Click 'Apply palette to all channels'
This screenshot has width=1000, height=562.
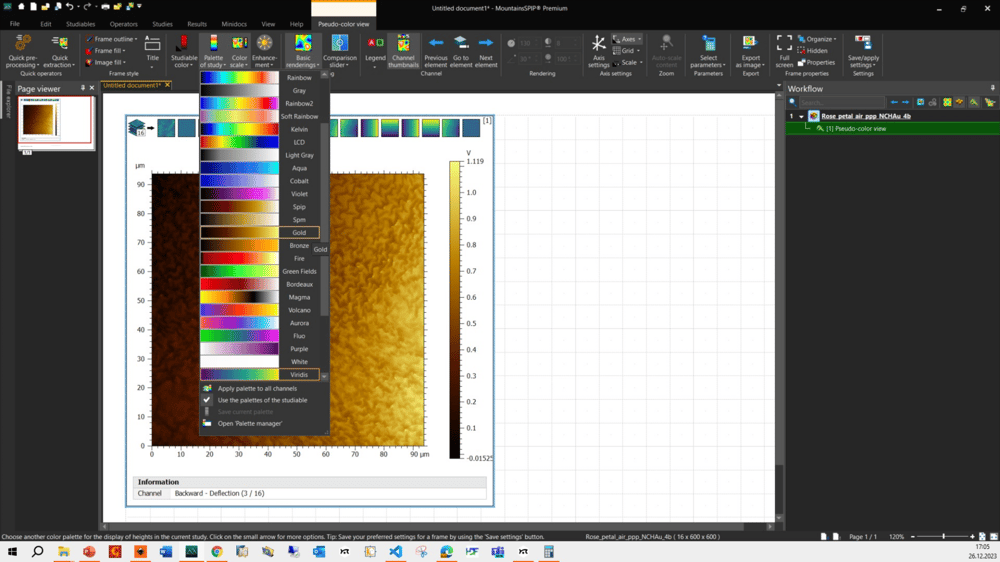(257, 388)
